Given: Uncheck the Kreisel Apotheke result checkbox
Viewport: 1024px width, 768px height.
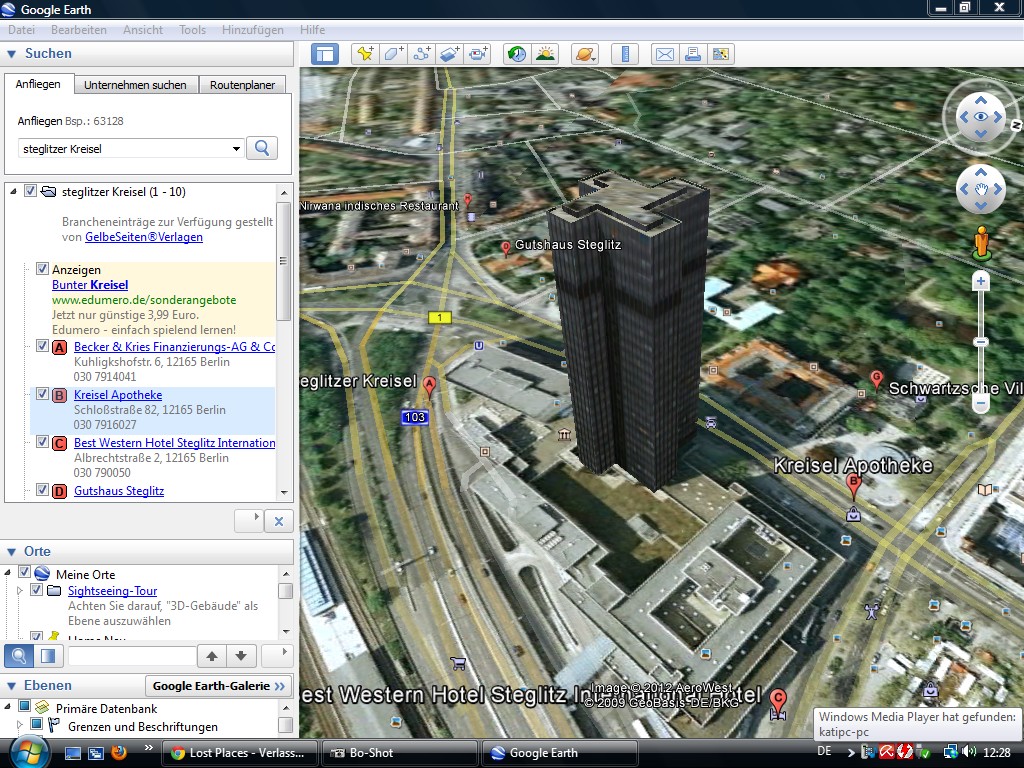Looking at the screenshot, I should (x=42, y=394).
